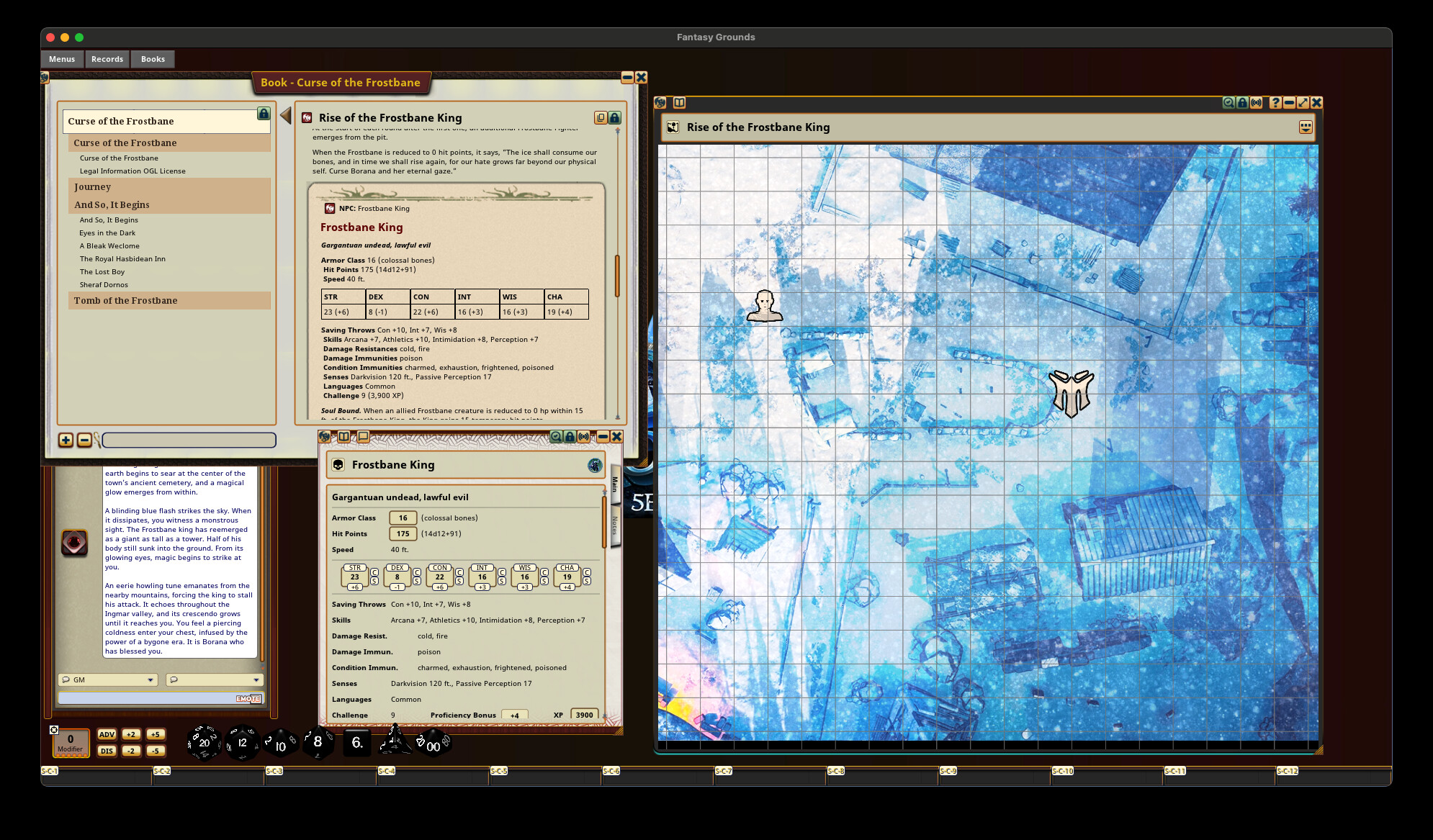Click the skull icon on the Frostbane King sheet

click(x=336, y=465)
